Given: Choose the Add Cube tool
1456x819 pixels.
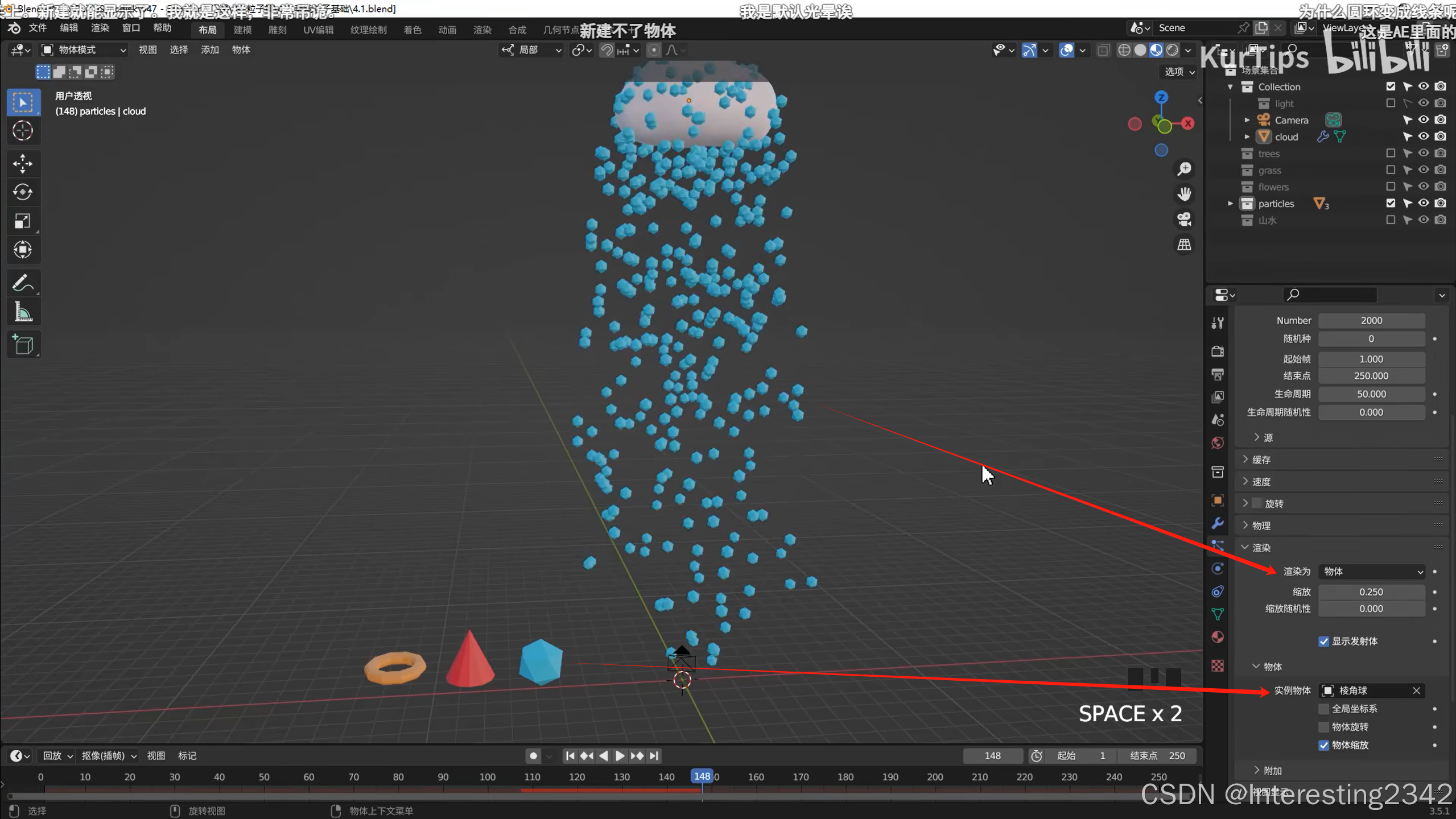Looking at the screenshot, I should 23,345.
